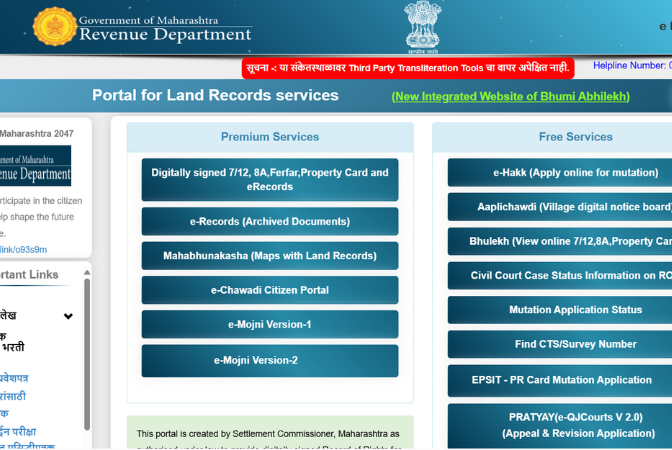Open Mahabhunakasha maps with land records

[270, 256]
